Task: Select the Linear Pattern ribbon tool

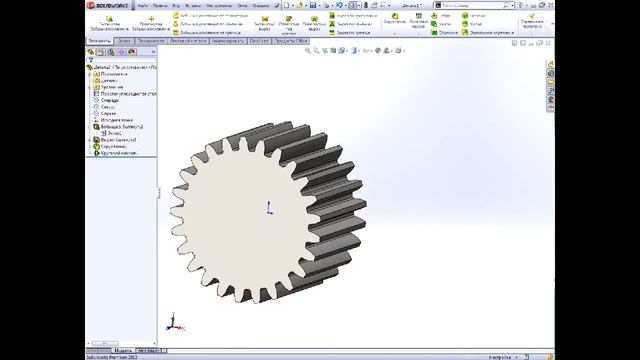Action: [418, 21]
